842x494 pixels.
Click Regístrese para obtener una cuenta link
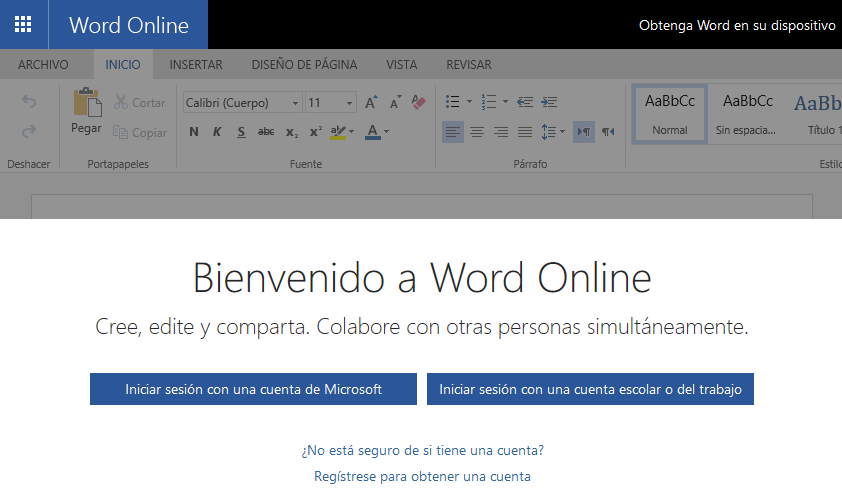[422, 477]
